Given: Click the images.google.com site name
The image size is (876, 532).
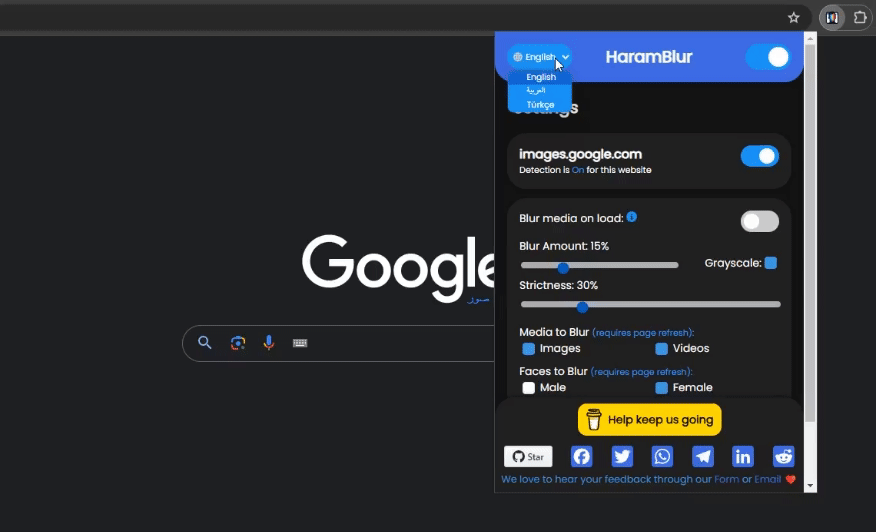Looking at the screenshot, I should pyautogui.click(x=580, y=154).
